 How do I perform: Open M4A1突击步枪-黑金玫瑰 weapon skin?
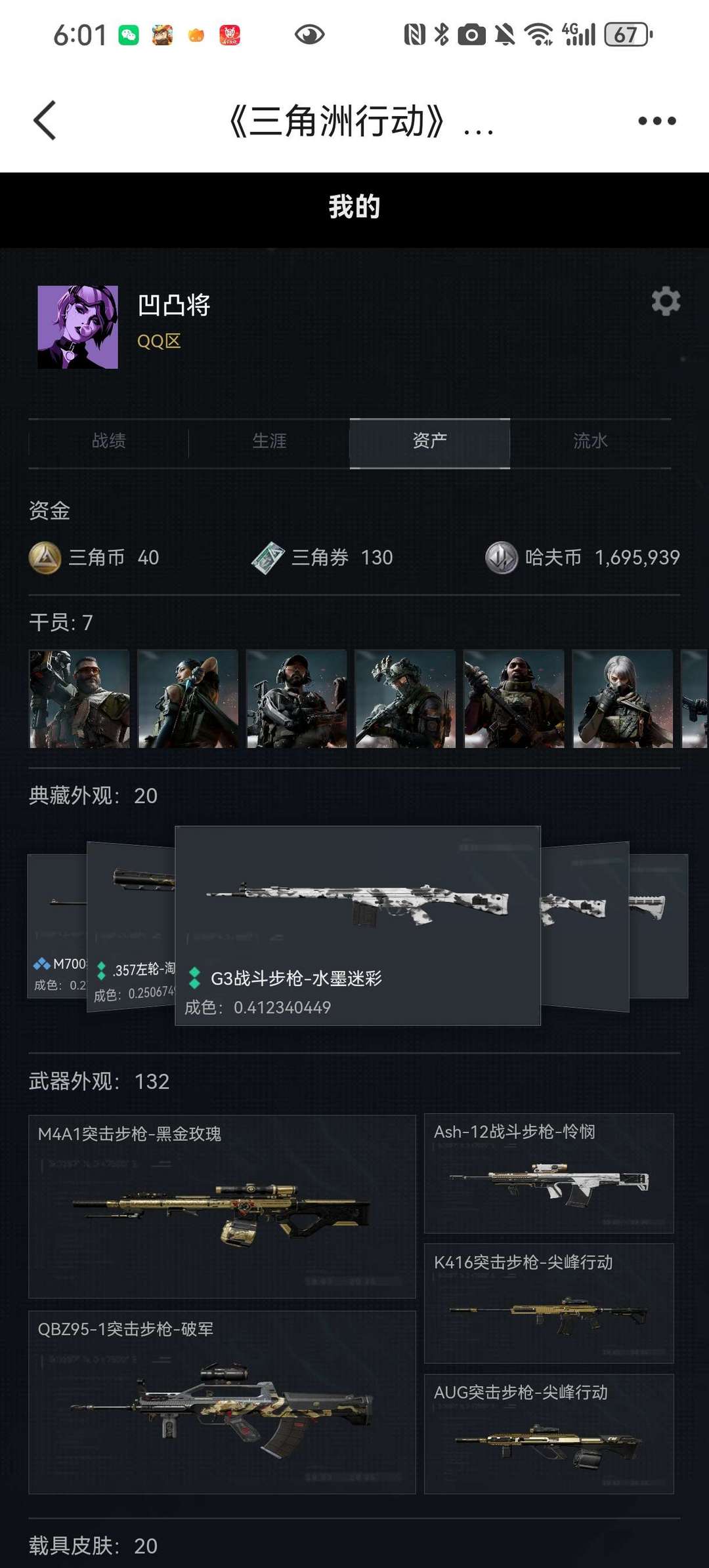(x=222, y=1207)
